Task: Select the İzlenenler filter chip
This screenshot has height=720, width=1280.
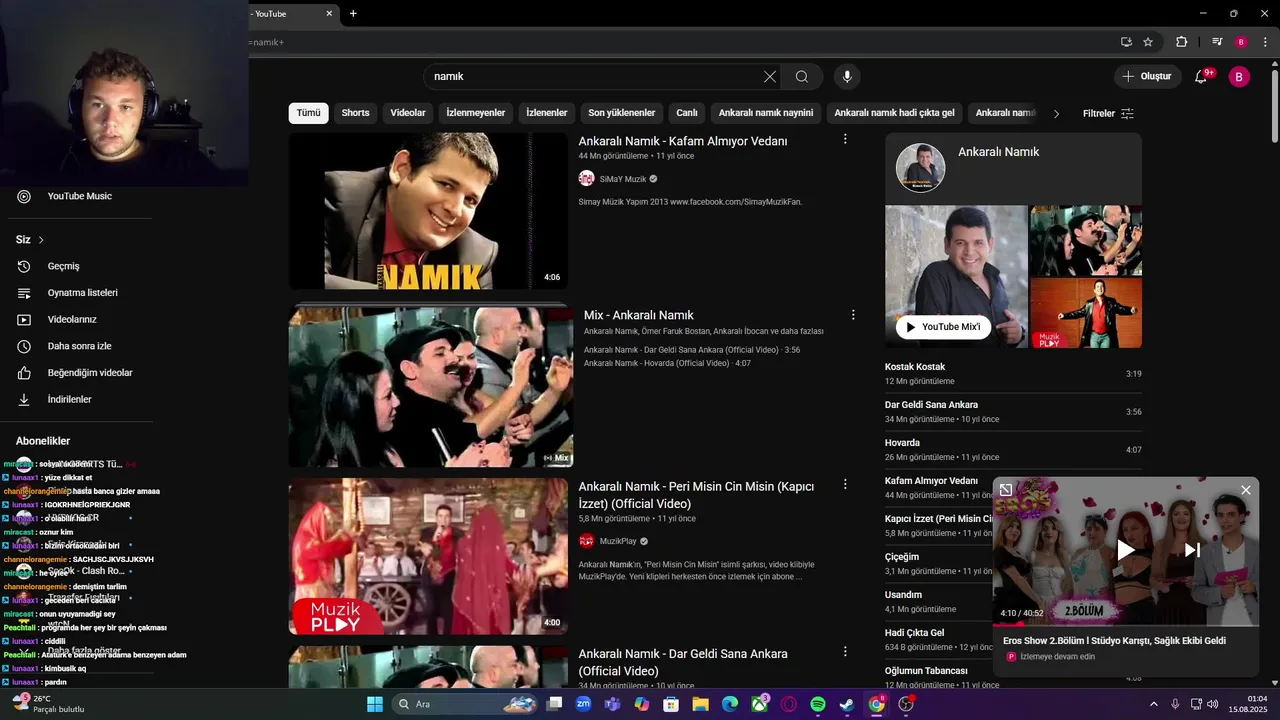Action: 547,113
